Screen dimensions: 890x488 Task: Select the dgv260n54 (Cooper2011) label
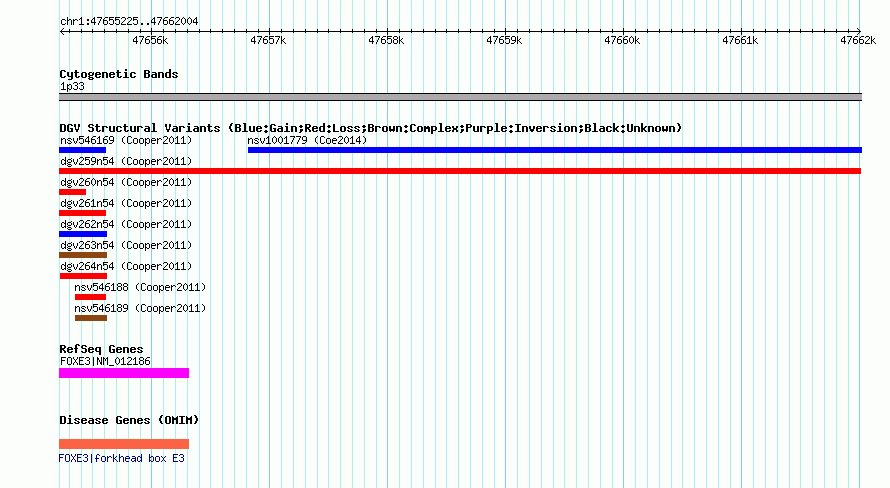126,182
